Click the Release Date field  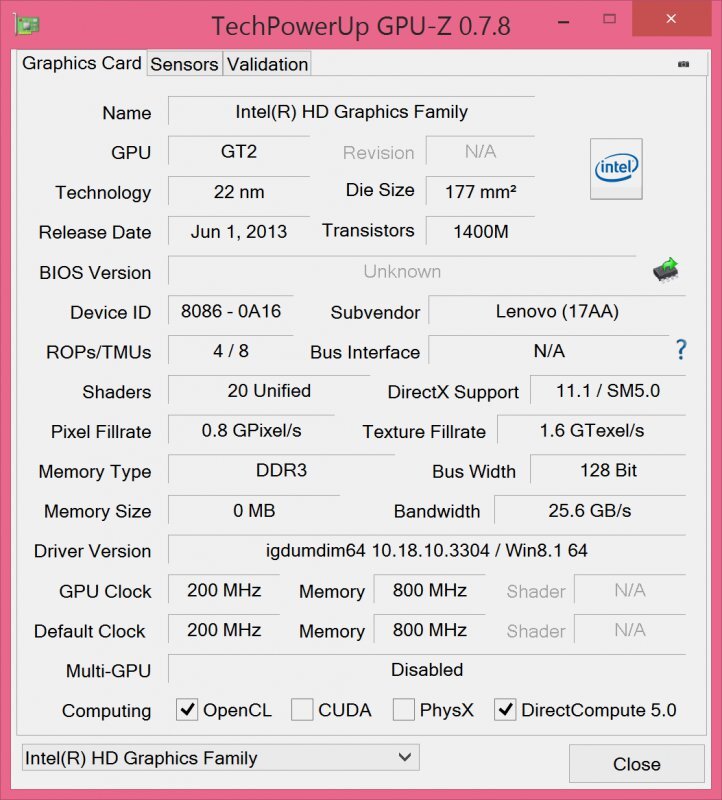238,232
